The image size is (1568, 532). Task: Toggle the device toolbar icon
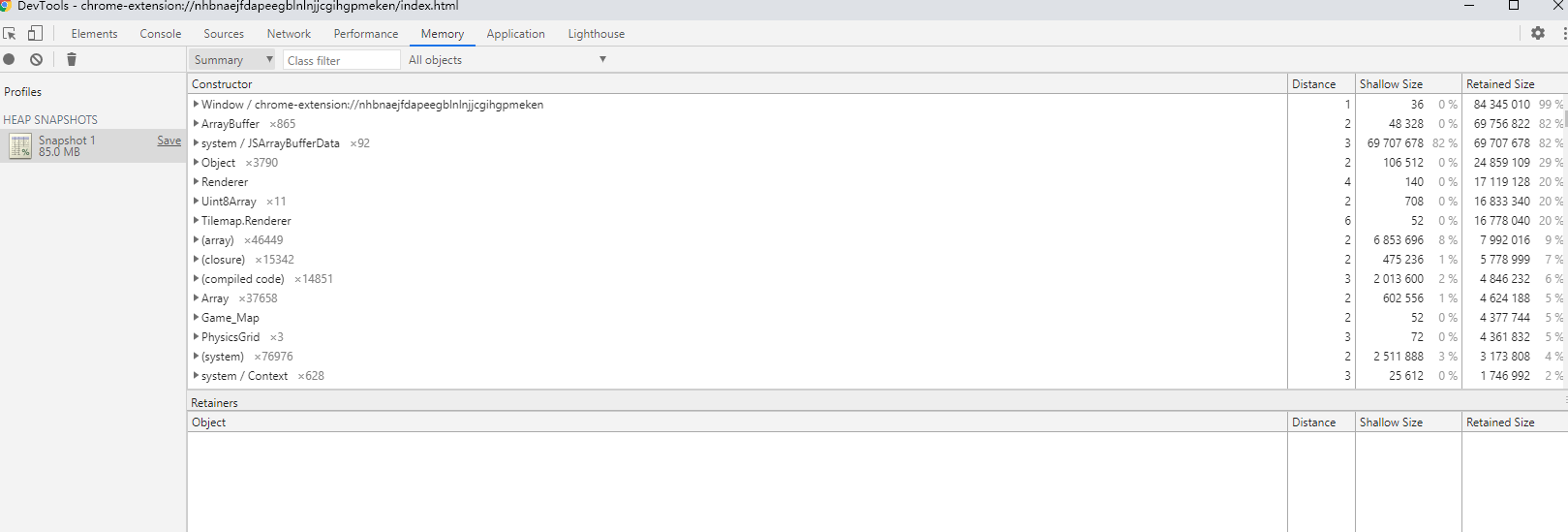[35, 33]
